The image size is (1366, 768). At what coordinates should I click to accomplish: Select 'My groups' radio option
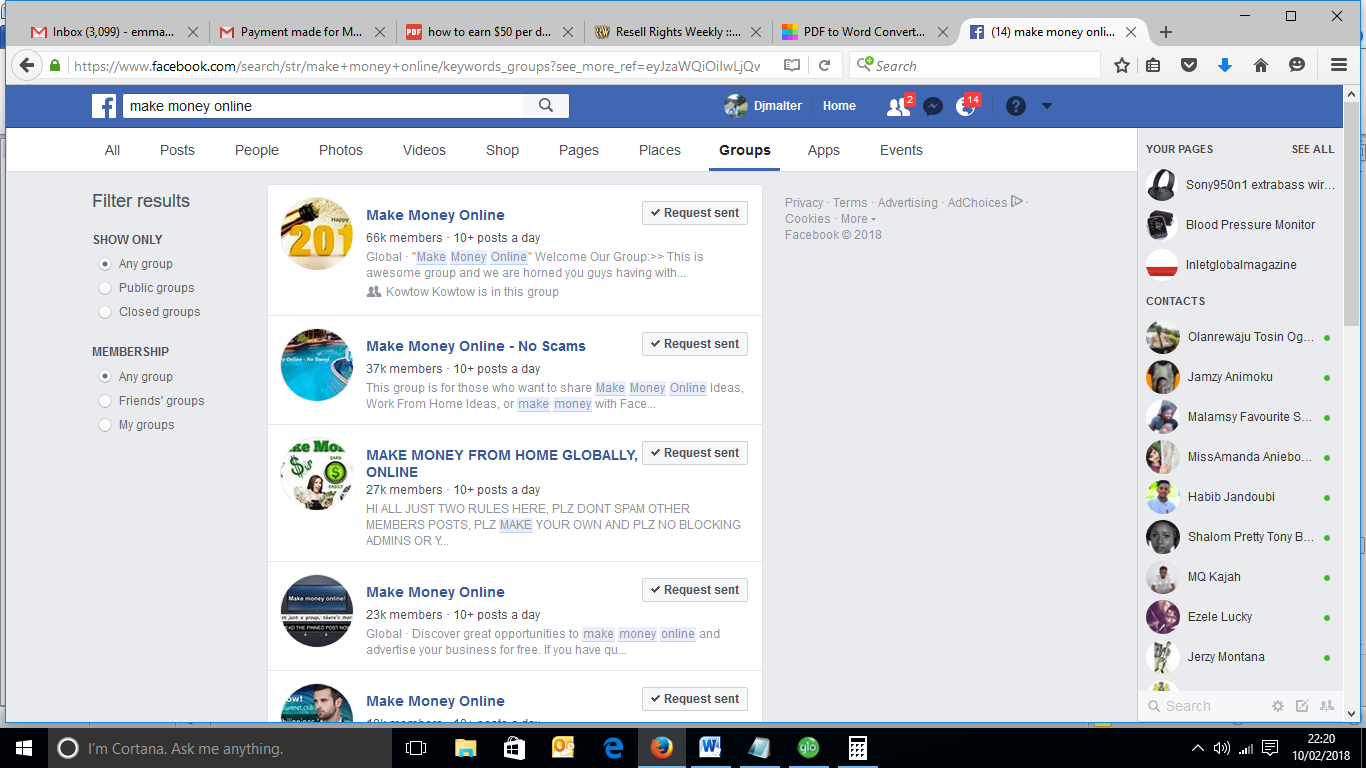105,425
